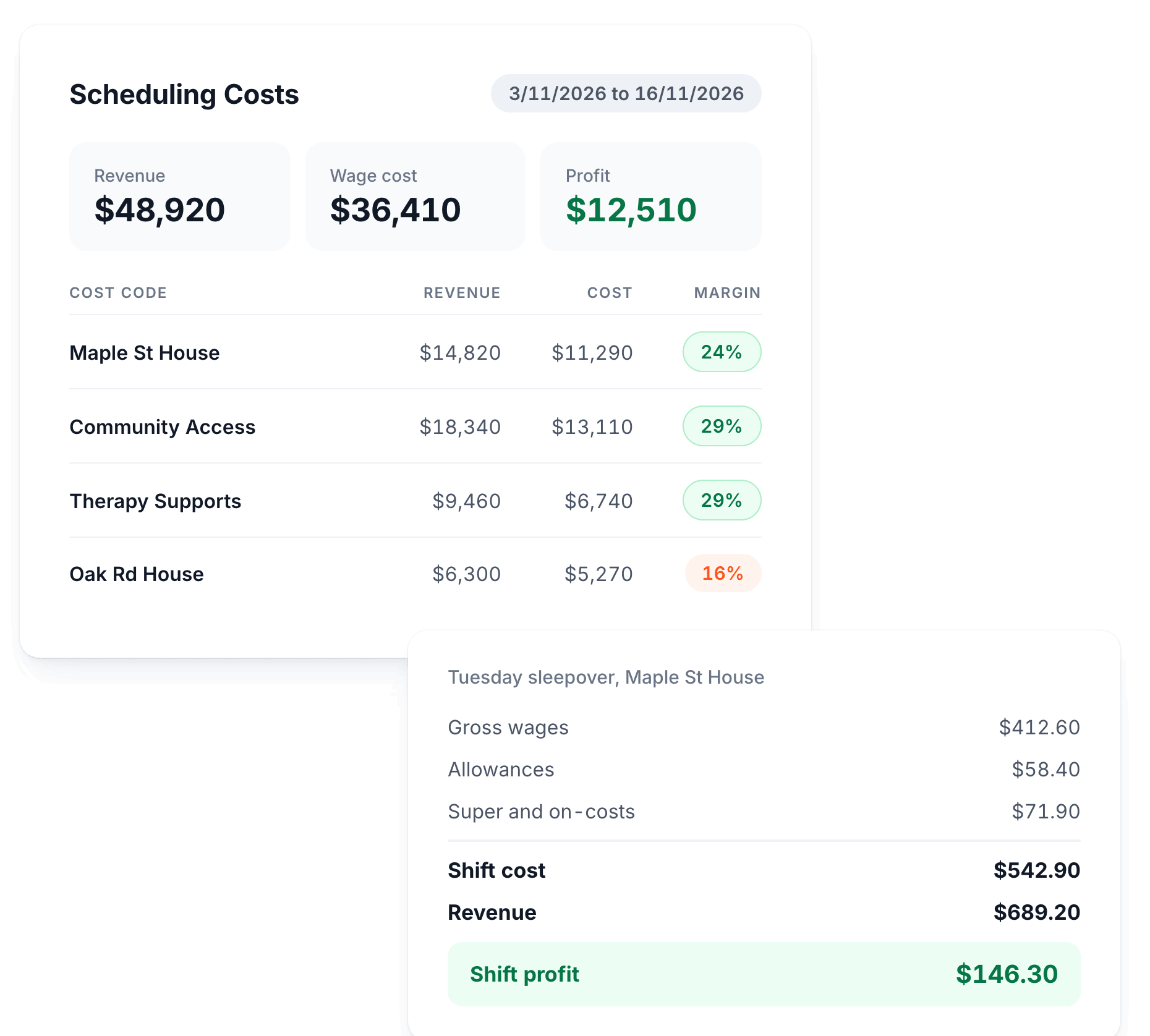Open the Therapy Supports cost code row
The height and width of the screenshot is (1036, 1150).
(x=415, y=501)
